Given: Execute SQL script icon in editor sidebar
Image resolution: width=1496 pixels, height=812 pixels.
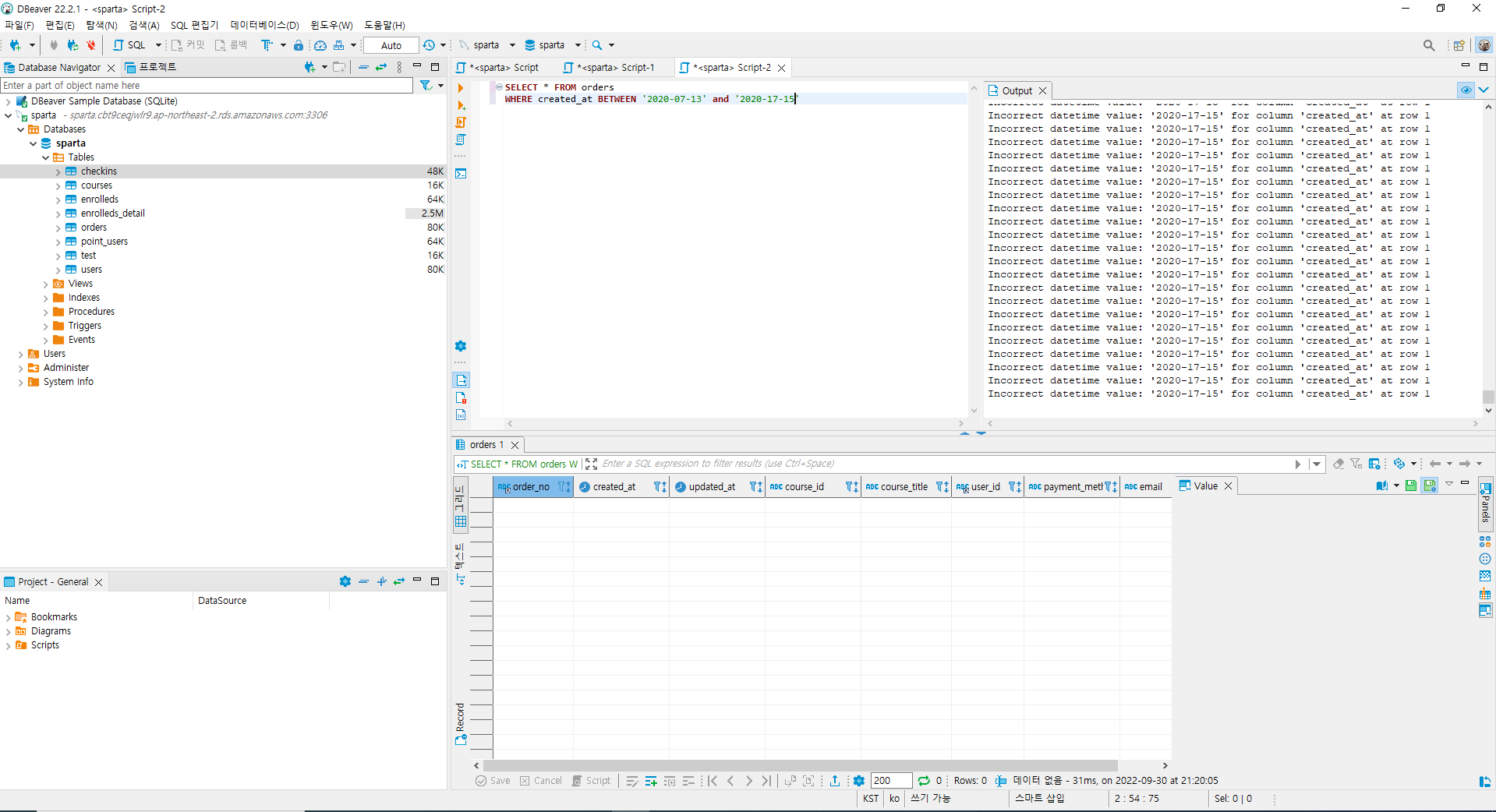Looking at the screenshot, I should click(461, 122).
